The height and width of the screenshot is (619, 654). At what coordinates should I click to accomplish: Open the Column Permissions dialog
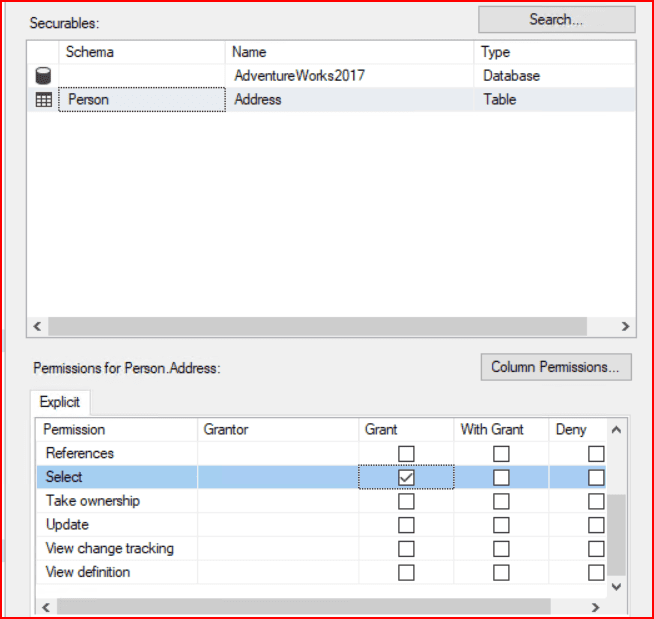tap(556, 367)
